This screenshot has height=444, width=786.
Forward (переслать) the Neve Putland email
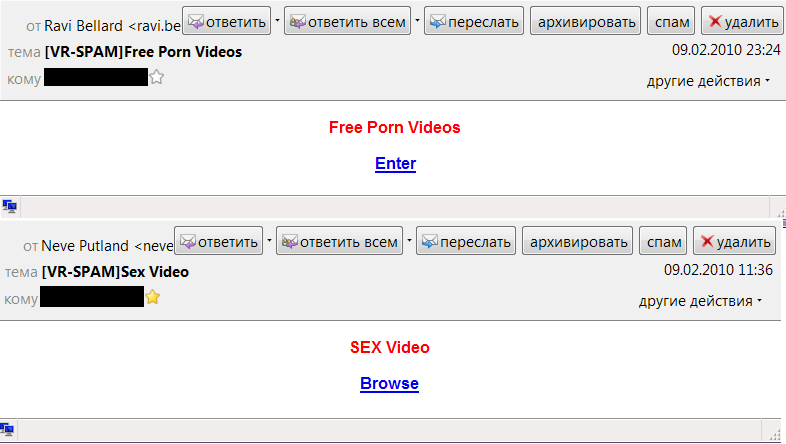[466, 242]
